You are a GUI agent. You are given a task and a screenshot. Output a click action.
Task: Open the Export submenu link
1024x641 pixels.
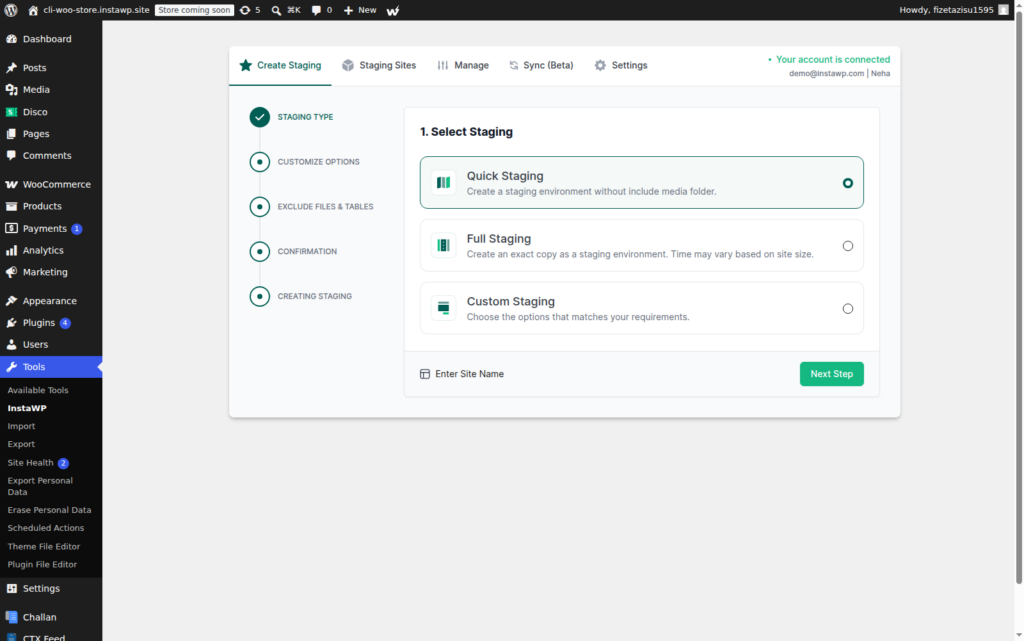22,444
